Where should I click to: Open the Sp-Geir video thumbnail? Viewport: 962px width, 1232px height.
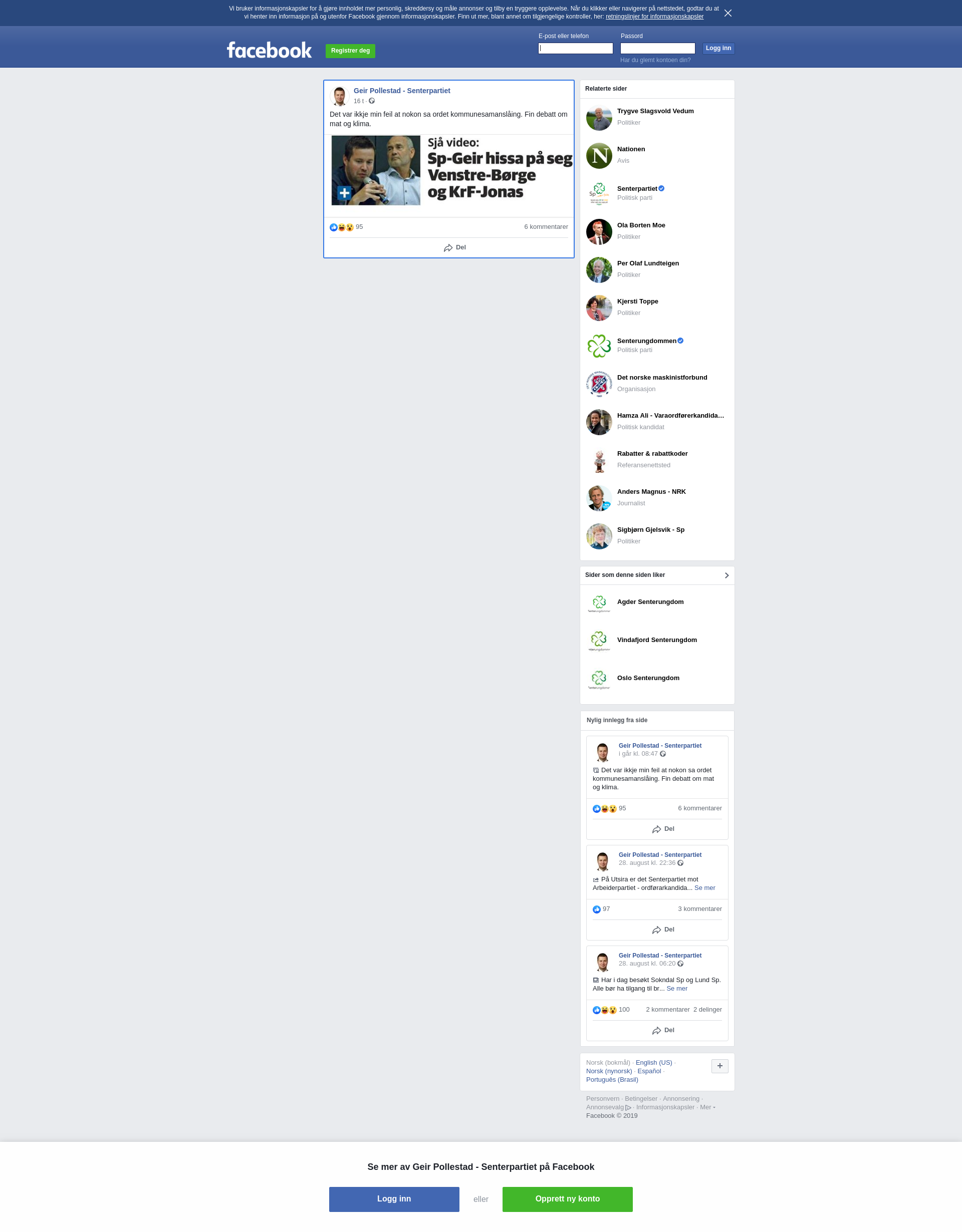pos(376,170)
